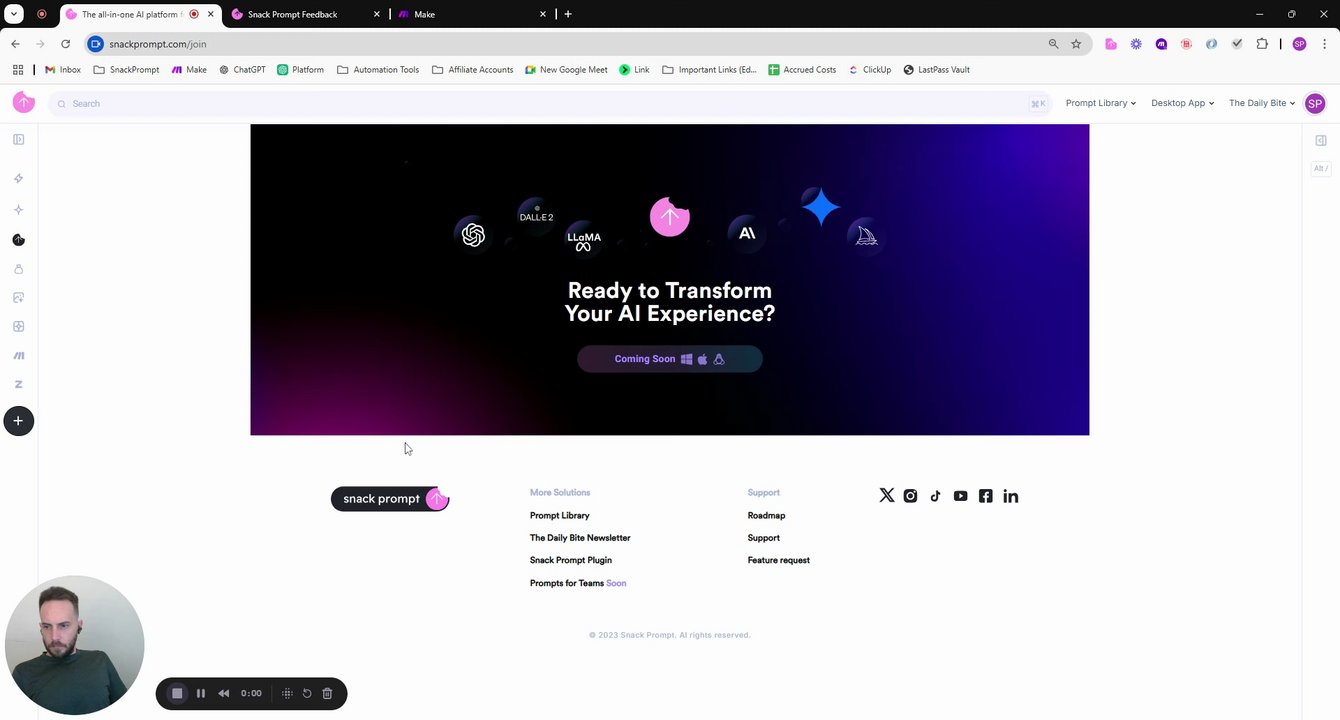Open the browser zoom magnifier icon
The image size is (1340, 720).
(1053, 44)
